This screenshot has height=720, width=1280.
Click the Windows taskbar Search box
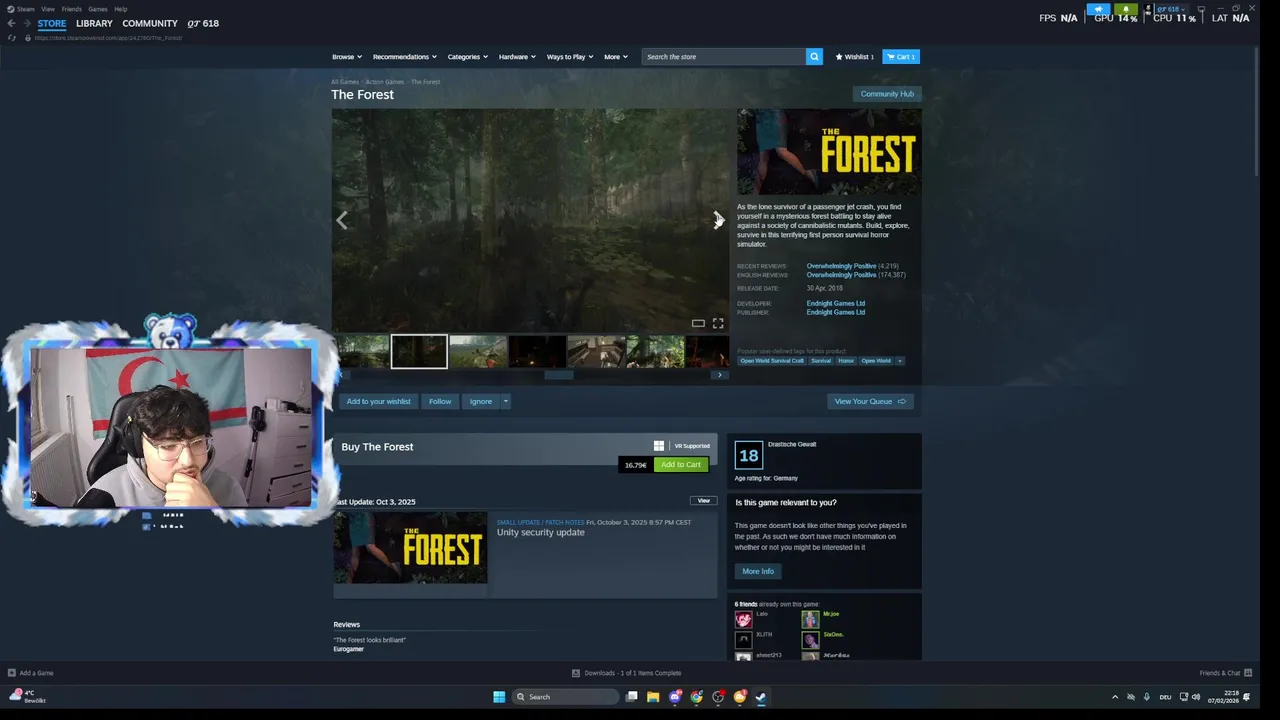pos(565,697)
